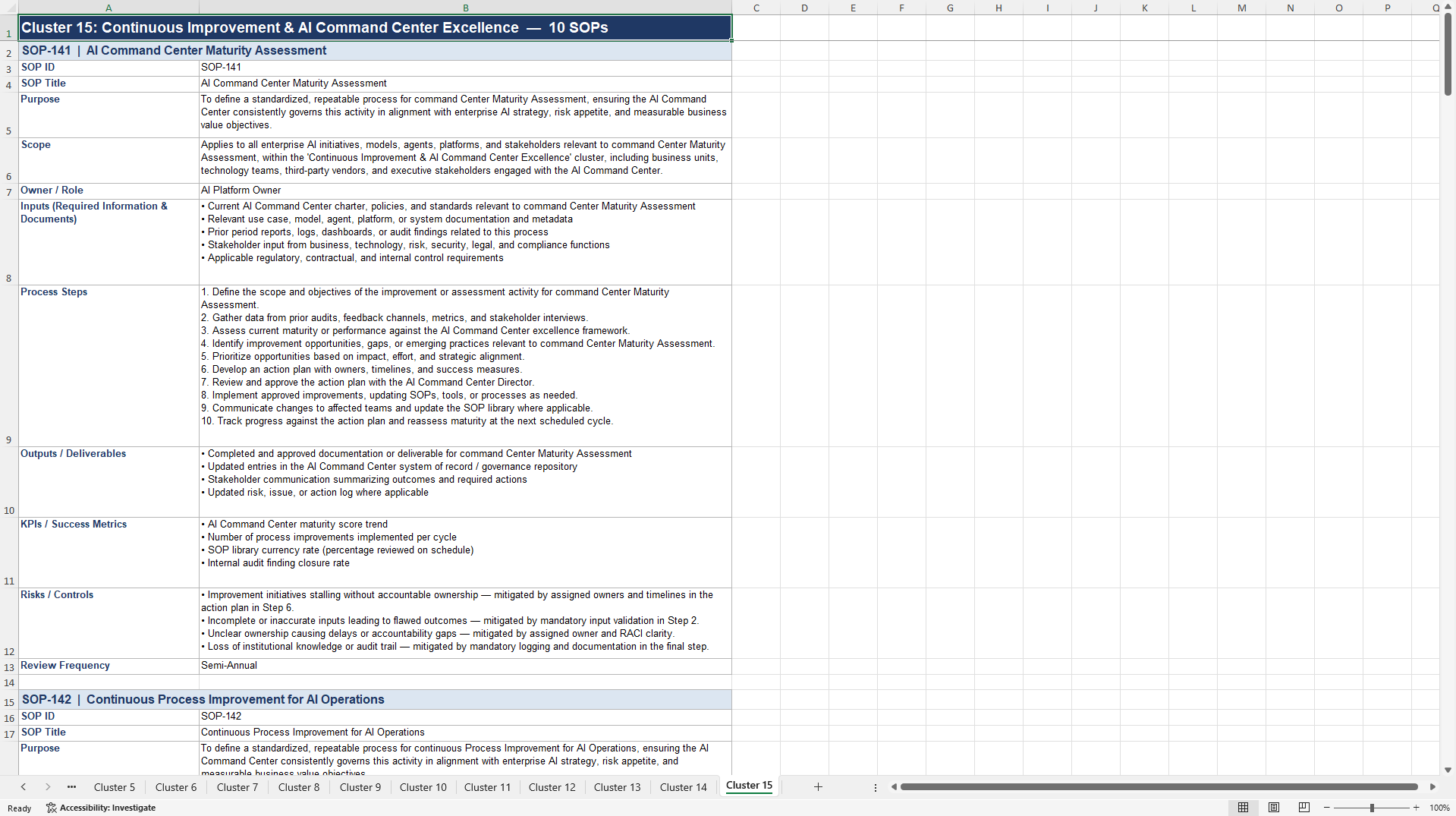Open the Cluster 8 sheet tab
This screenshot has height=816, width=1456.
point(299,787)
